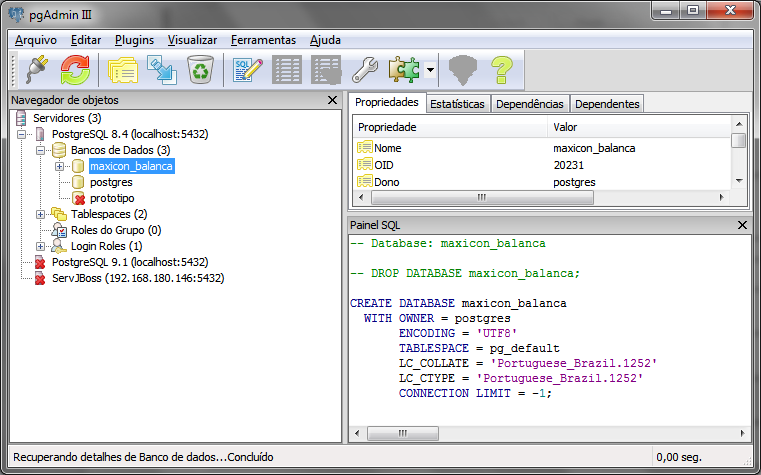This screenshot has width=761, height=475.
Task: Drop the object with the recycle bin icon
Action: coord(200,70)
